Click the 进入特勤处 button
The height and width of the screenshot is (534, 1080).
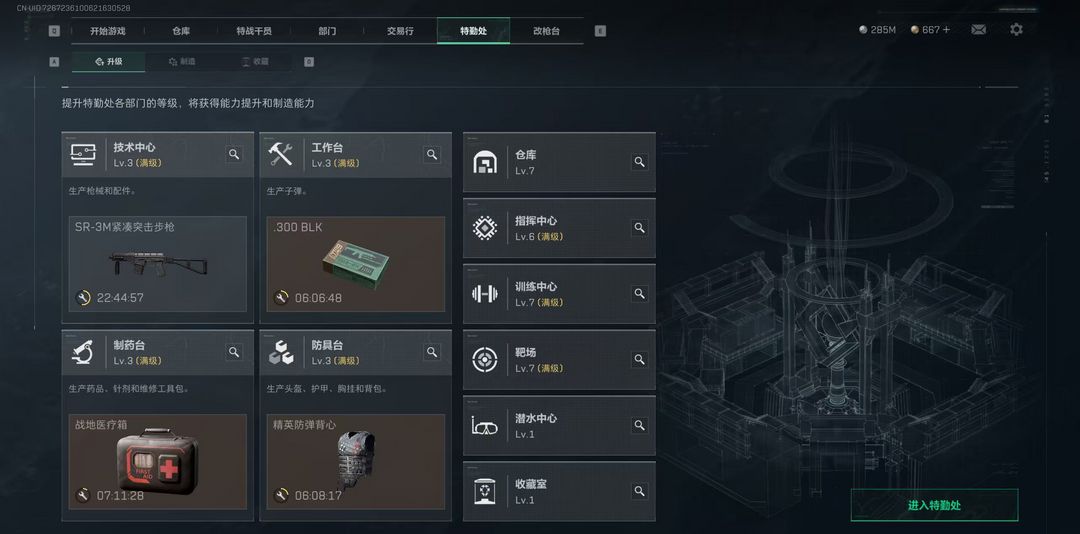coord(934,505)
